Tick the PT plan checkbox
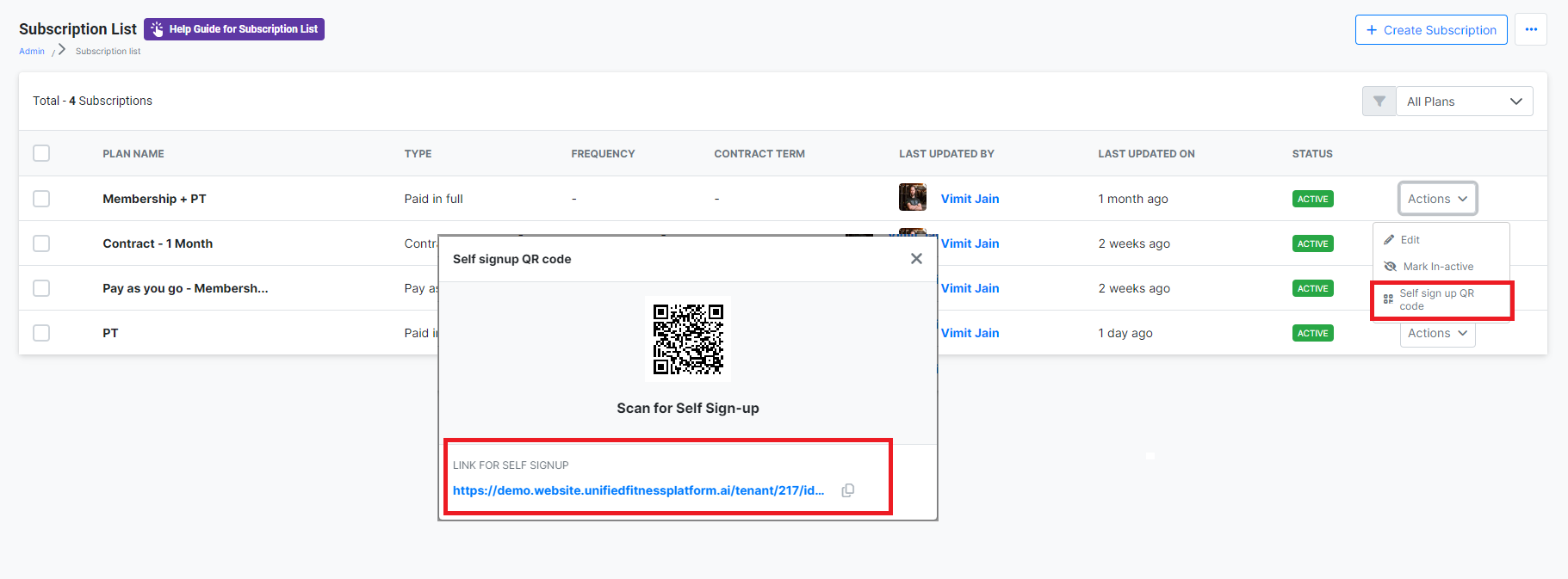Screen dimensions: 1568x579 [x=41, y=333]
